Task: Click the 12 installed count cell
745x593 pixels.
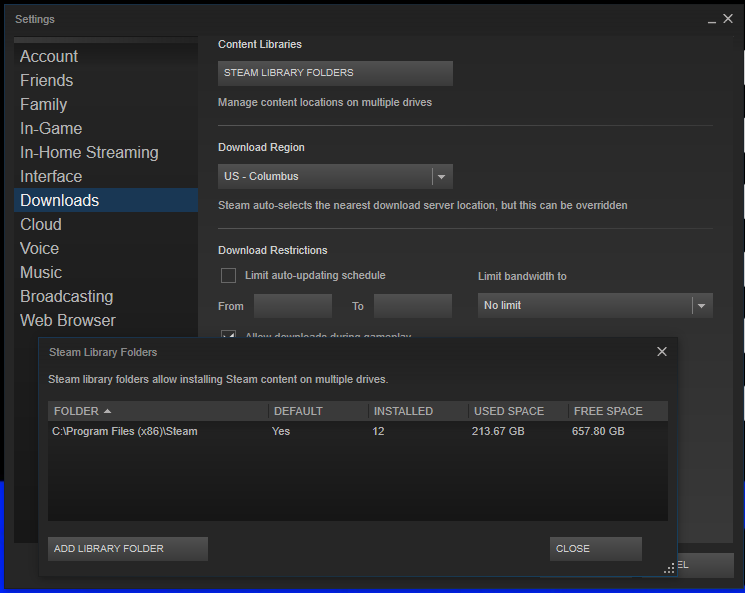Action: [378, 431]
